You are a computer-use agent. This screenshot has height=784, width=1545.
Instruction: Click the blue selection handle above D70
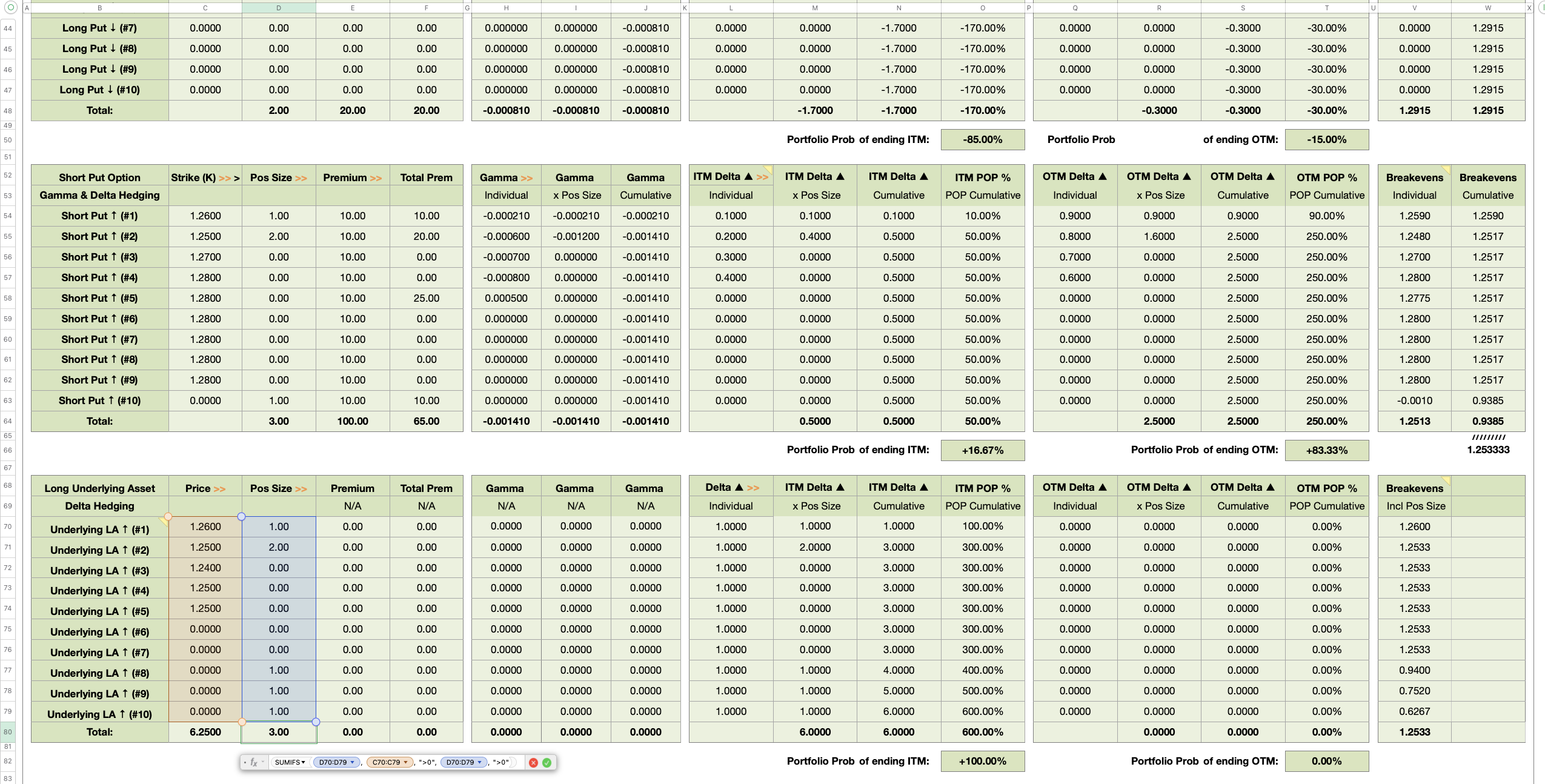point(242,517)
